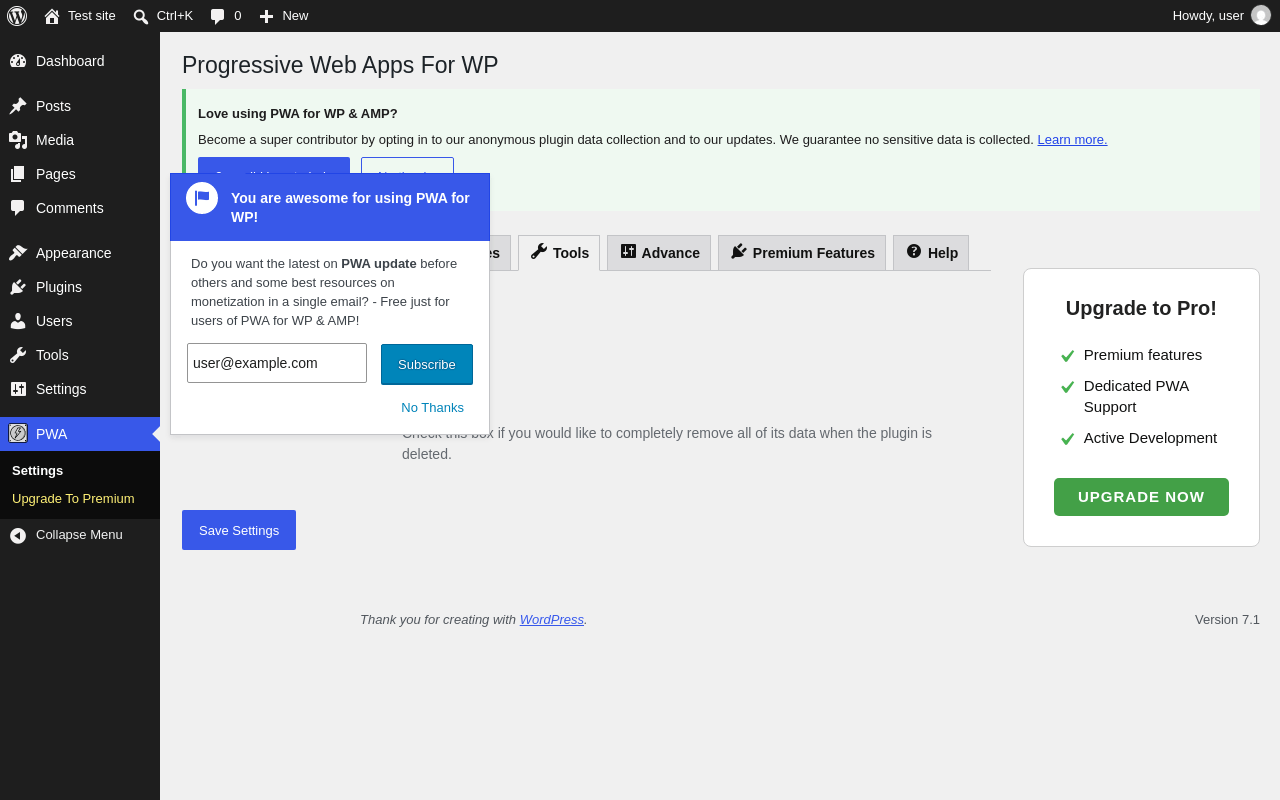Screen dimensions: 1280x800
Task: Click the You are awesome popup title
Action: click(351, 207)
